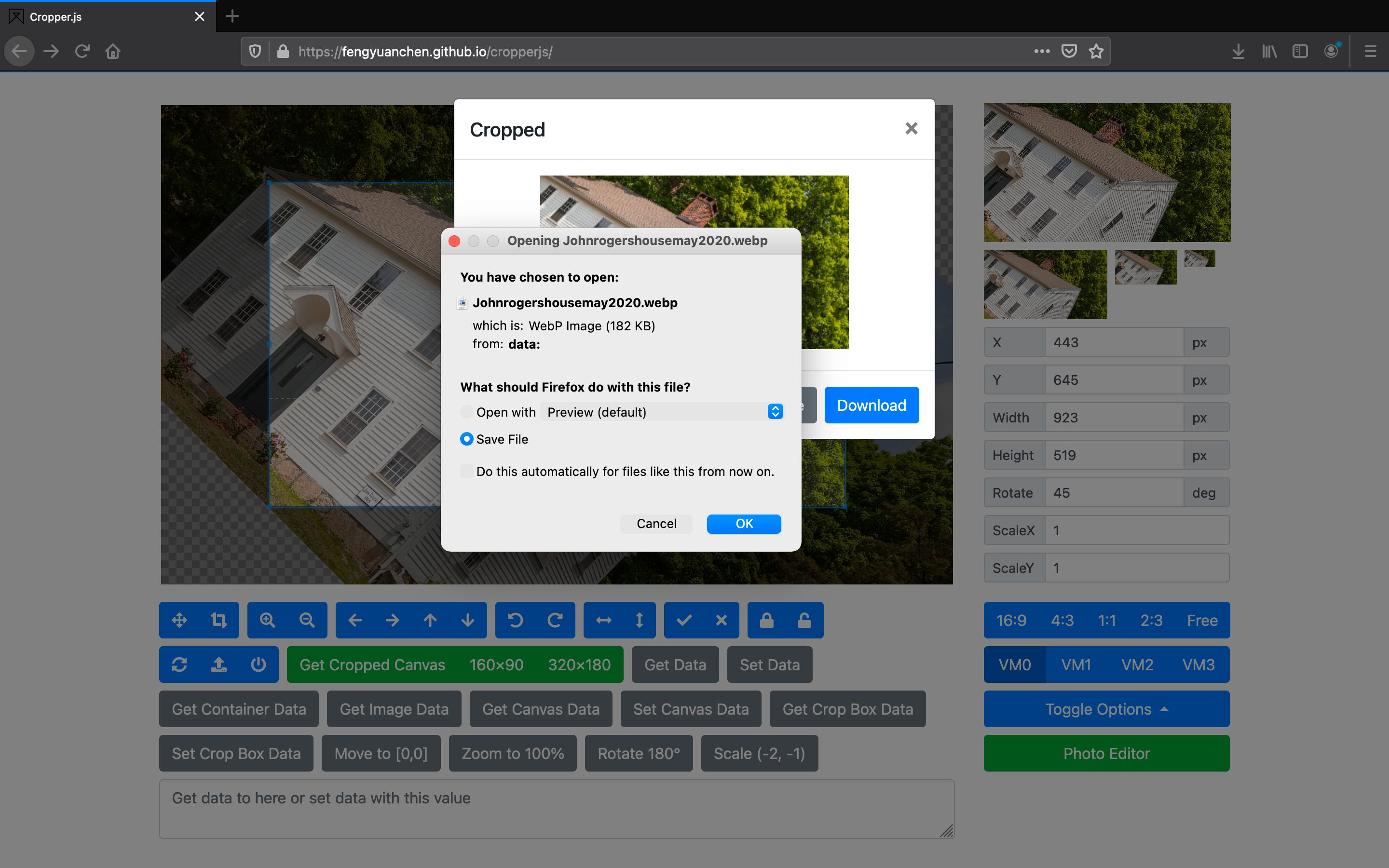Click the zoom in magnifier icon
This screenshot has width=1389, height=868.
coord(268,620)
